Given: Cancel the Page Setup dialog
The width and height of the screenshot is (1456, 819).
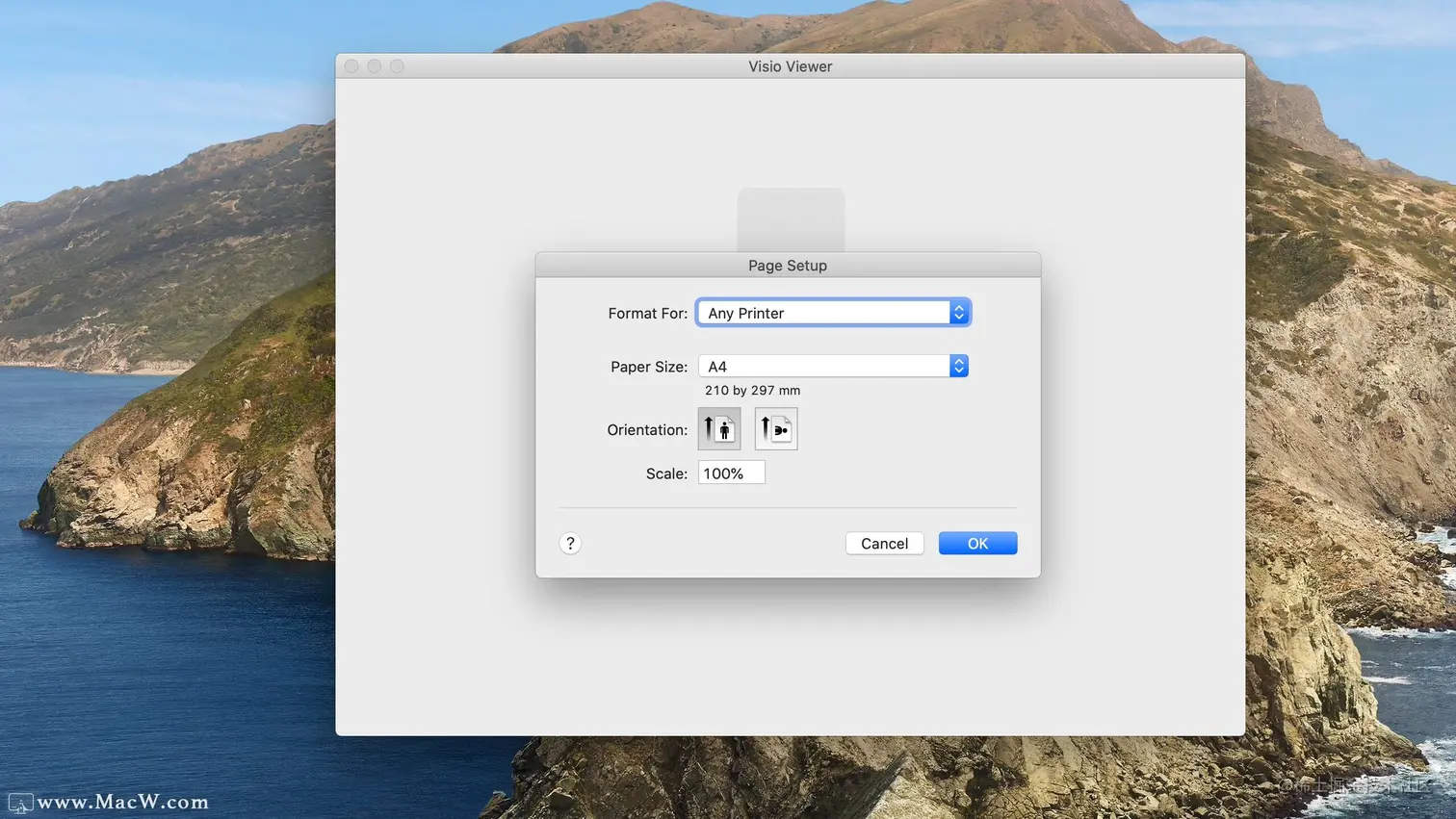Looking at the screenshot, I should click(x=884, y=544).
